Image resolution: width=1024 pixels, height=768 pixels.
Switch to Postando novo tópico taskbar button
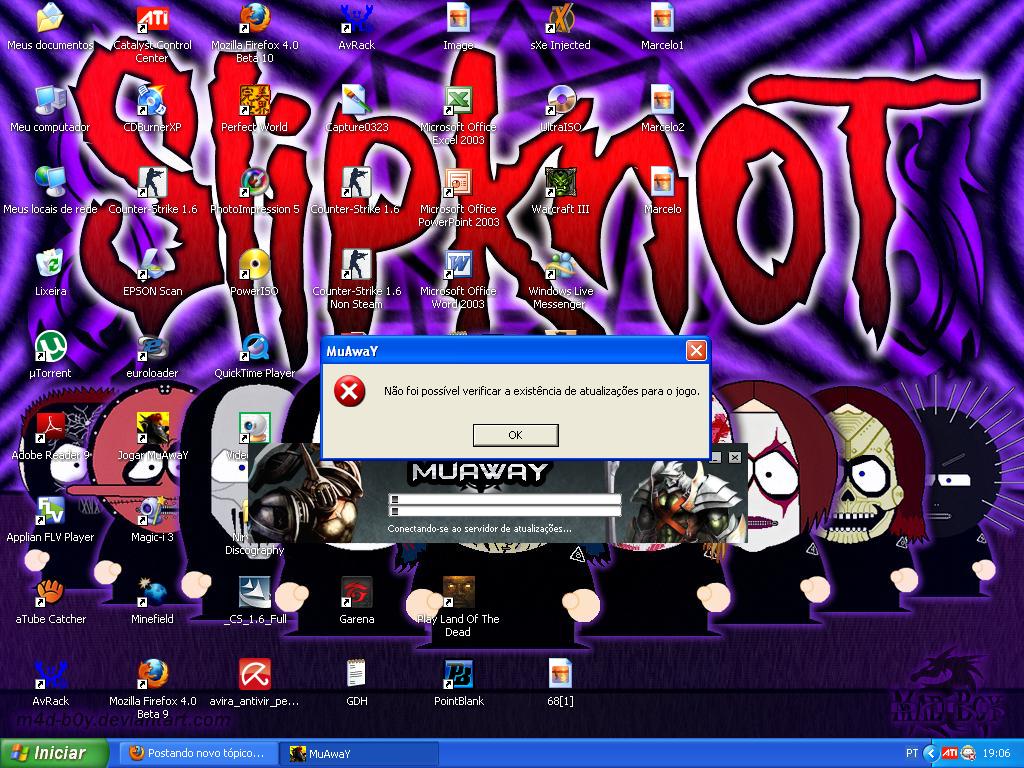(199, 753)
